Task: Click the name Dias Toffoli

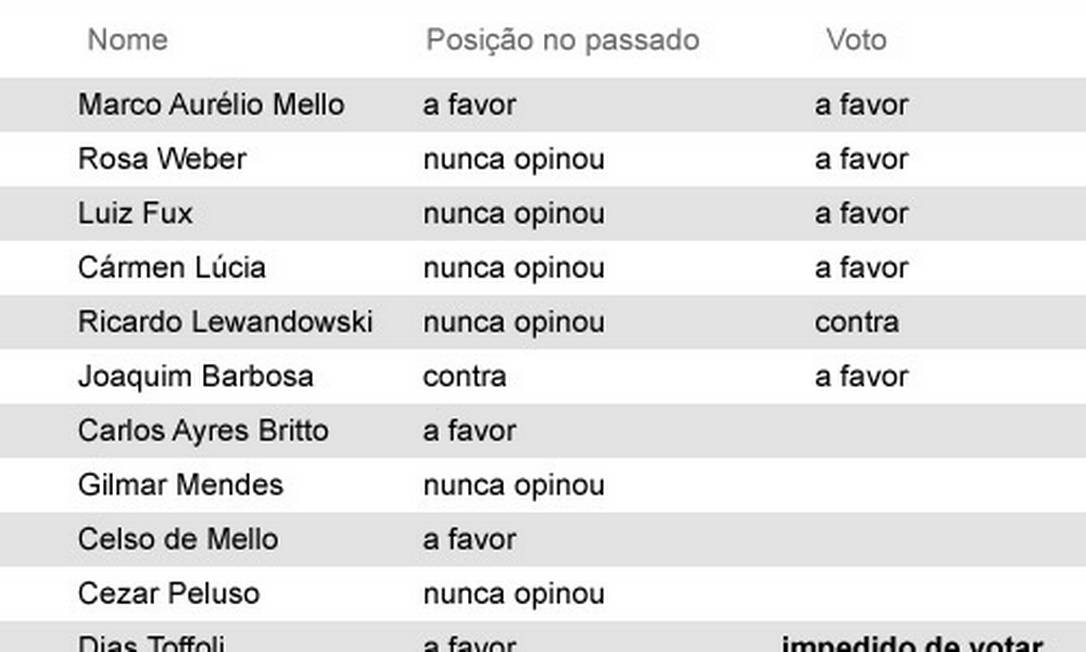Action: pos(151,643)
